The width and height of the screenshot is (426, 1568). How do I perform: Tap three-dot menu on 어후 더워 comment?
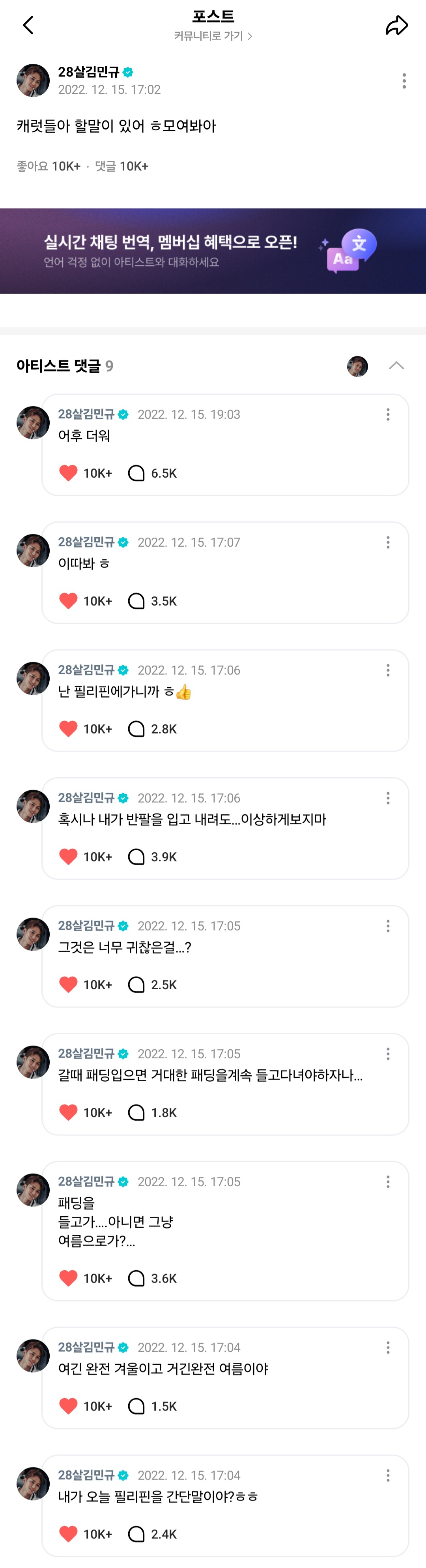388,415
